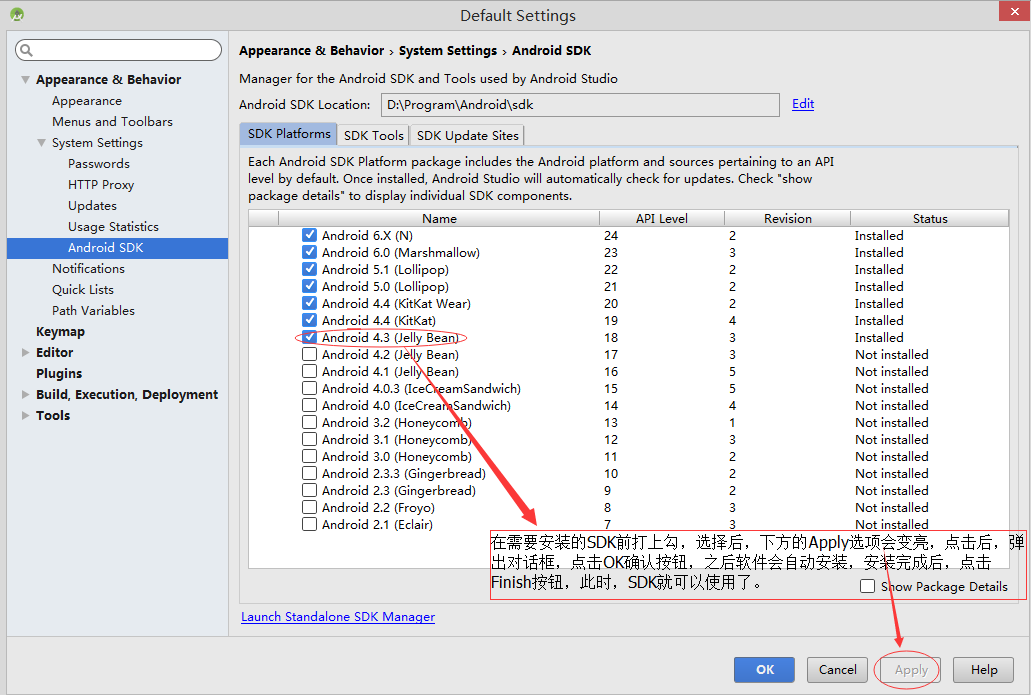Open Help for this dialog
This screenshot has width=1031, height=695.
click(x=984, y=669)
